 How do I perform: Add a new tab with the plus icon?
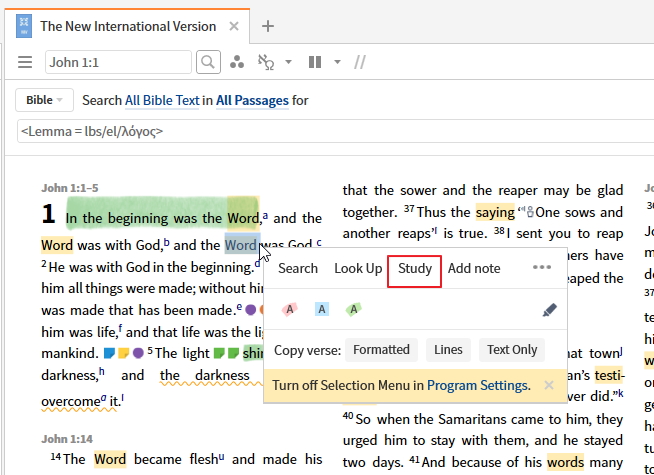pyautogui.click(x=268, y=26)
